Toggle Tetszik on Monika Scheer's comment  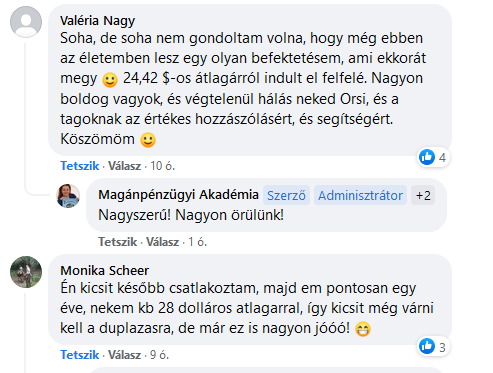tap(80, 355)
